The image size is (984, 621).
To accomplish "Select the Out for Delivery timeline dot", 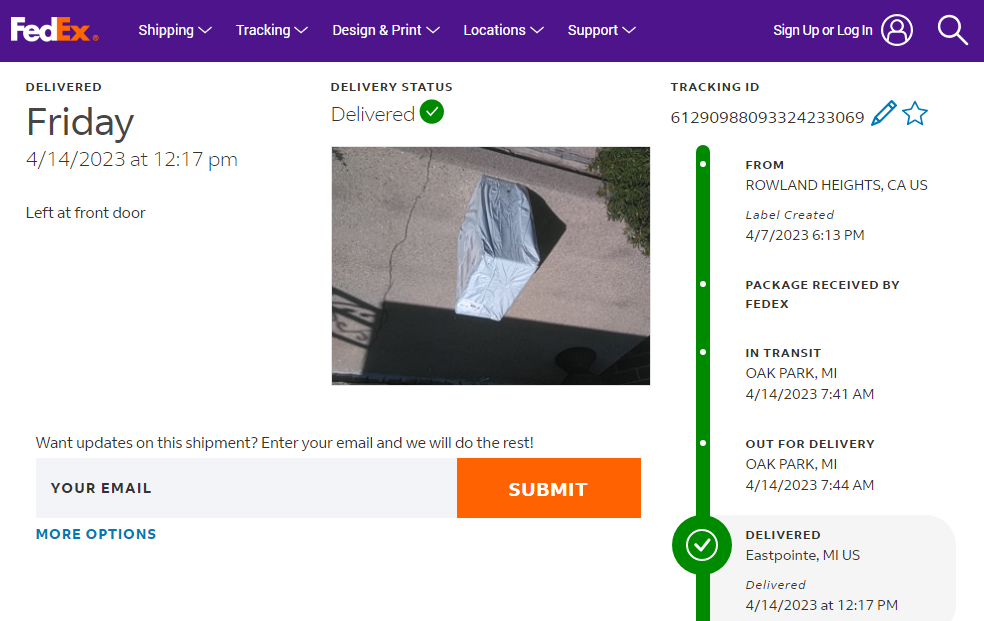I will [x=703, y=442].
